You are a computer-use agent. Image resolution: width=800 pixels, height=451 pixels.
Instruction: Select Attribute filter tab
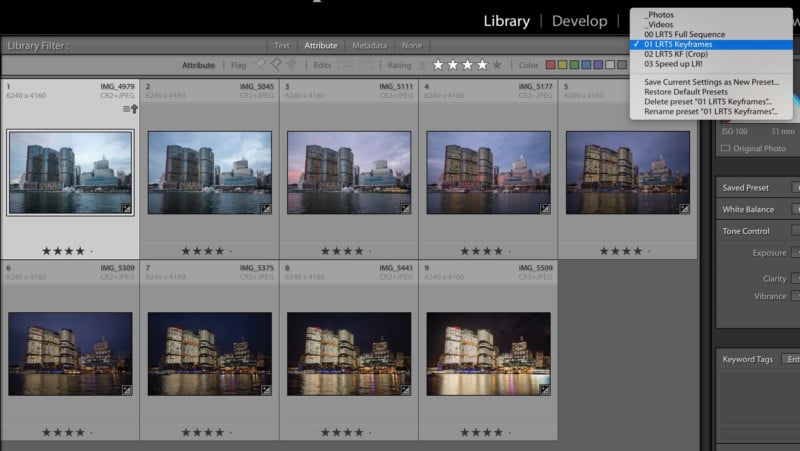(321, 45)
